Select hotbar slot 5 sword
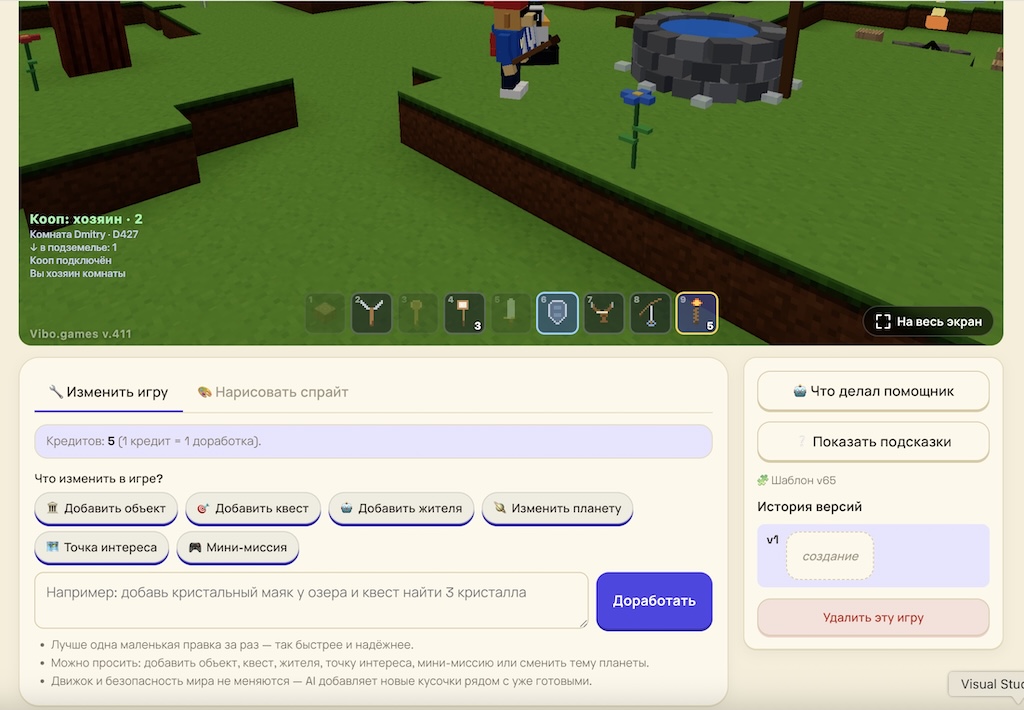The width and height of the screenshot is (1024, 710). coord(511,313)
